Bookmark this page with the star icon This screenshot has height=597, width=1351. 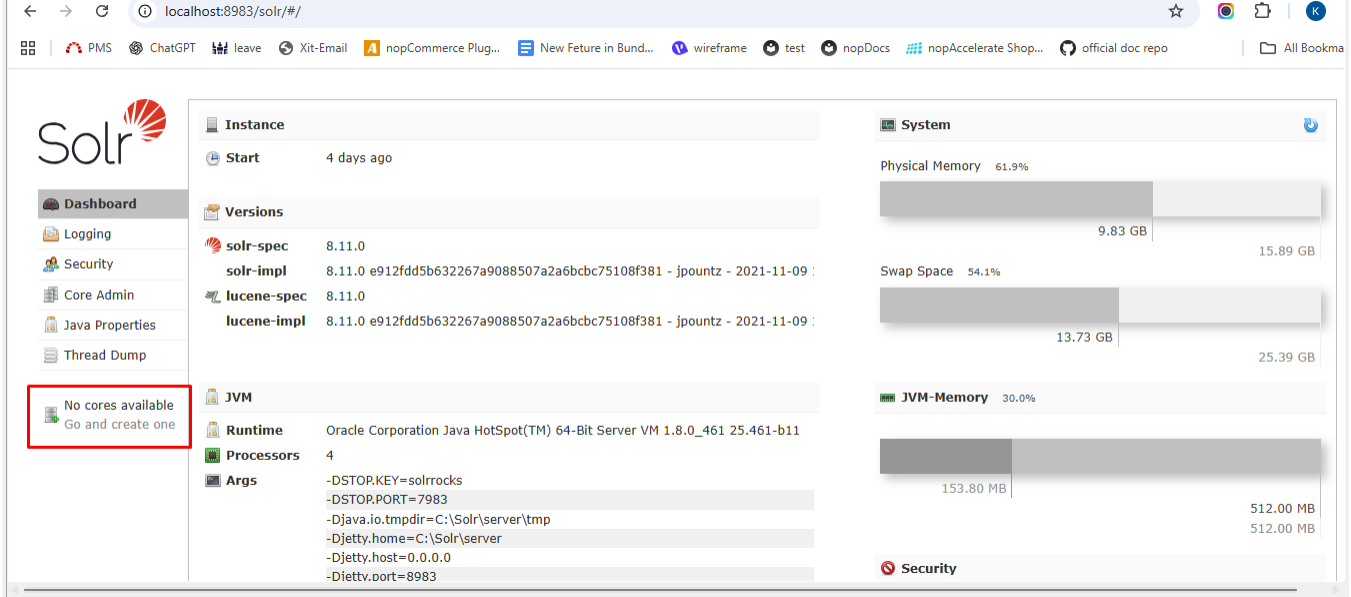pyautogui.click(x=1176, y=11)
